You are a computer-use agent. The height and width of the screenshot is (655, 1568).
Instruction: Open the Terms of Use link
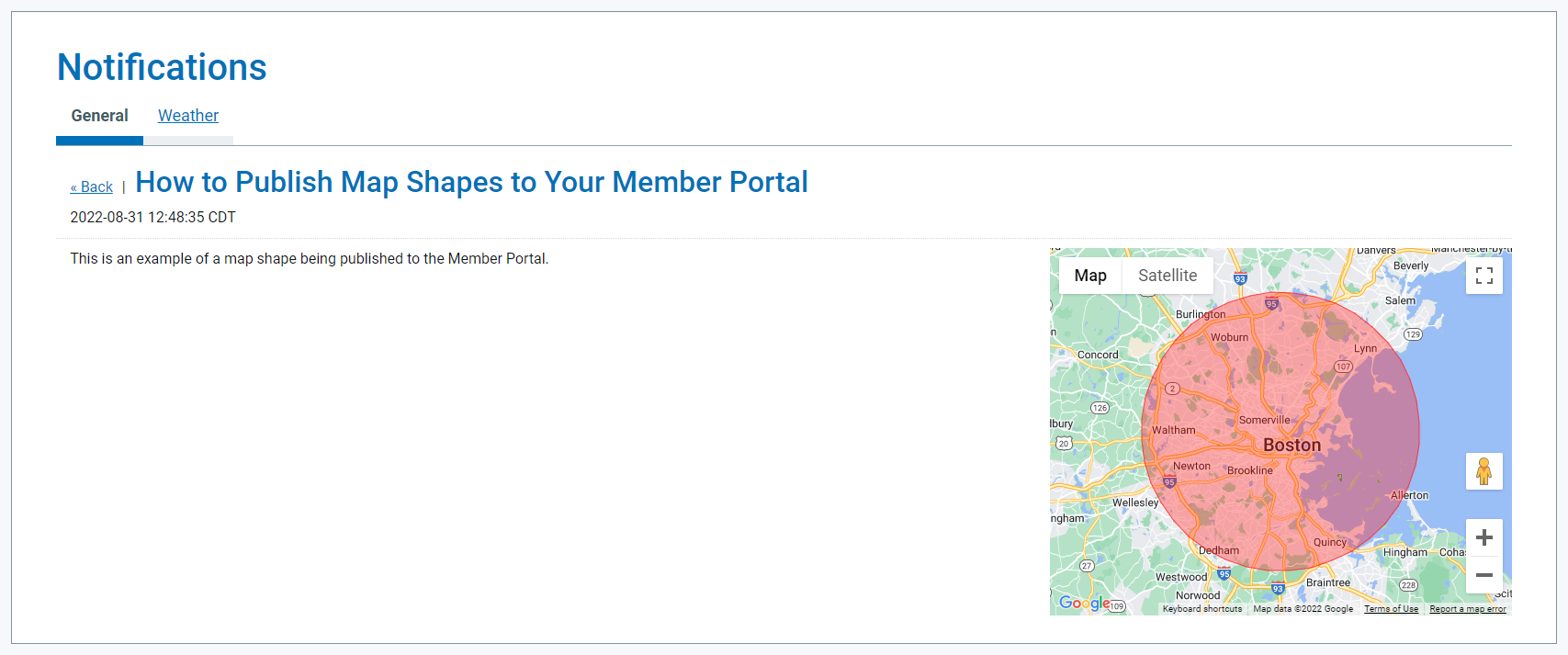[x=1391, y=608]
